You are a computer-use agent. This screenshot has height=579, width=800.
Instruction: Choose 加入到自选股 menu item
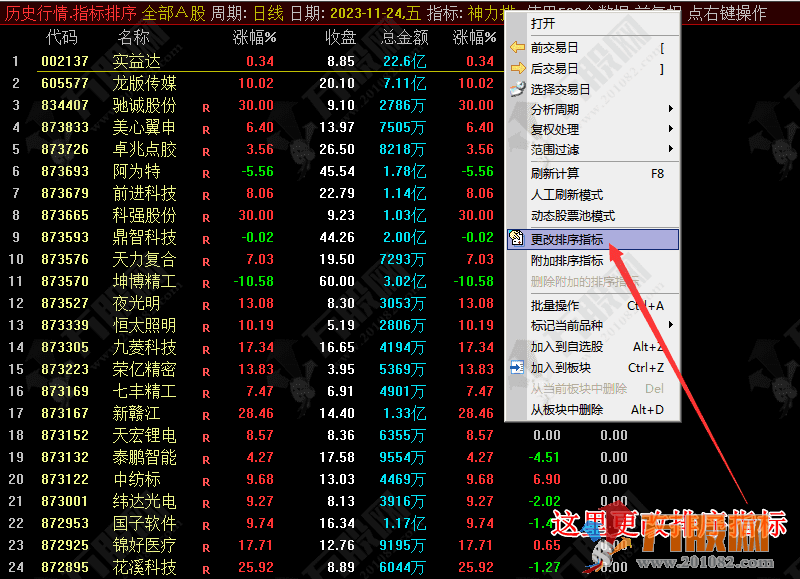pos(593,346)
